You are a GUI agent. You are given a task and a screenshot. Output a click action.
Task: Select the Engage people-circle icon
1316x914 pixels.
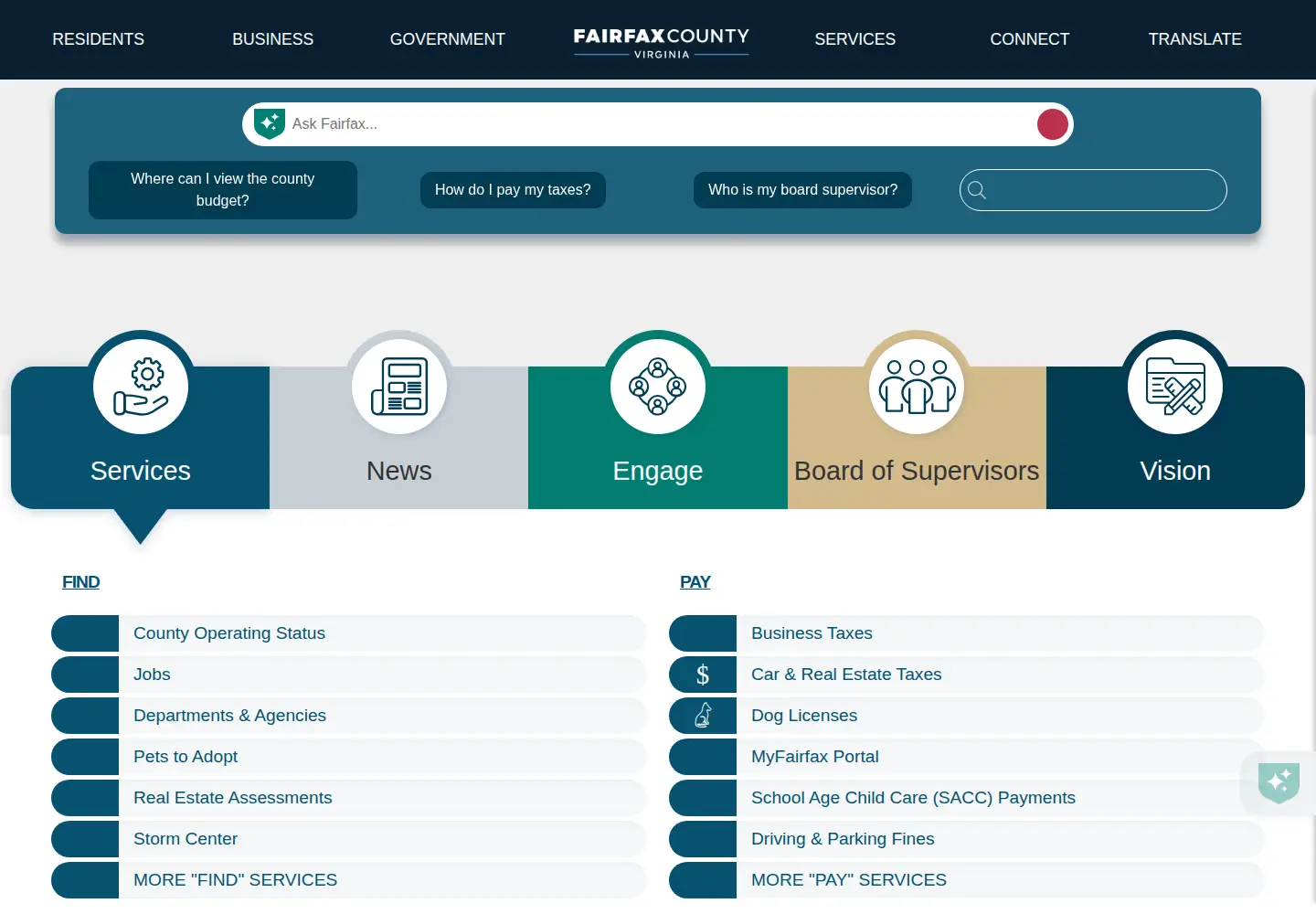(x=658, y=387)
